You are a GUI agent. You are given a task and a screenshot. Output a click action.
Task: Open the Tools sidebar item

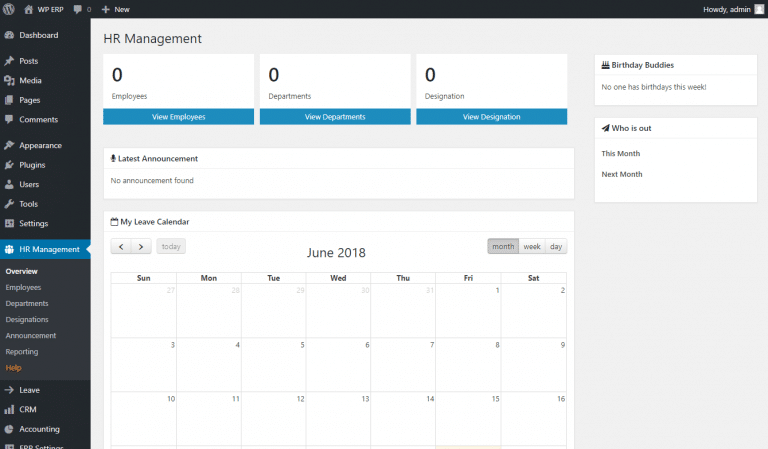point(28,204)
